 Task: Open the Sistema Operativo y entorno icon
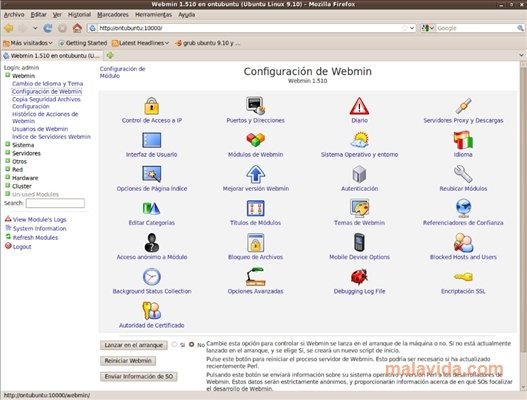pos(359,140)
